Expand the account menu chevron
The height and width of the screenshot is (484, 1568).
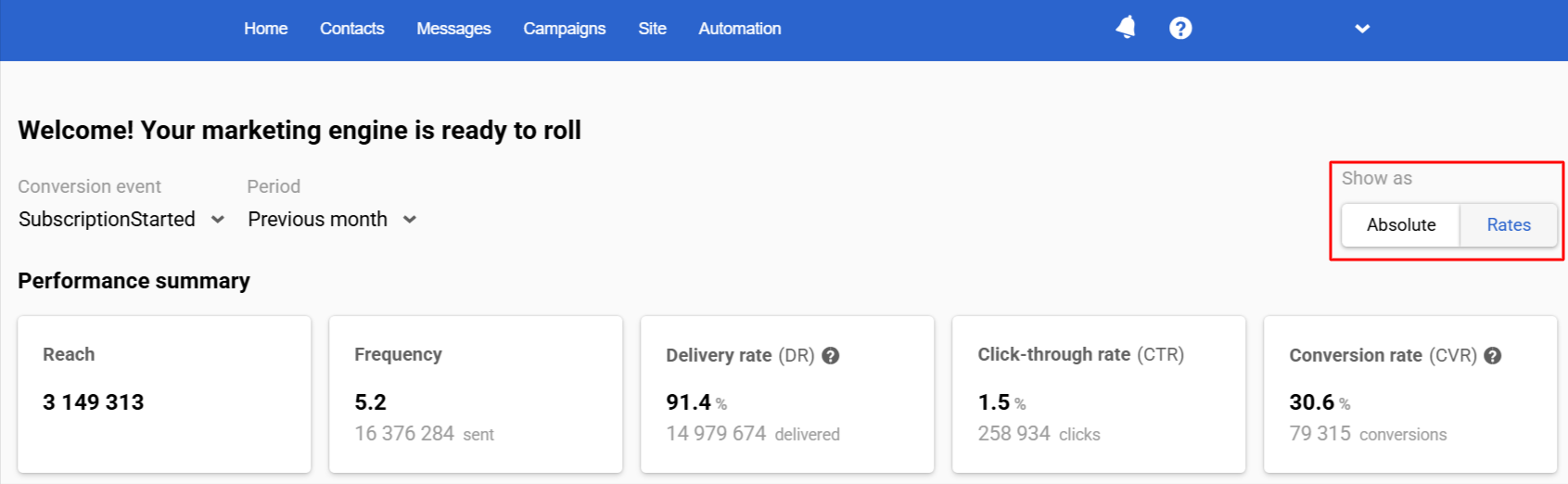[x=1362, y=29]
